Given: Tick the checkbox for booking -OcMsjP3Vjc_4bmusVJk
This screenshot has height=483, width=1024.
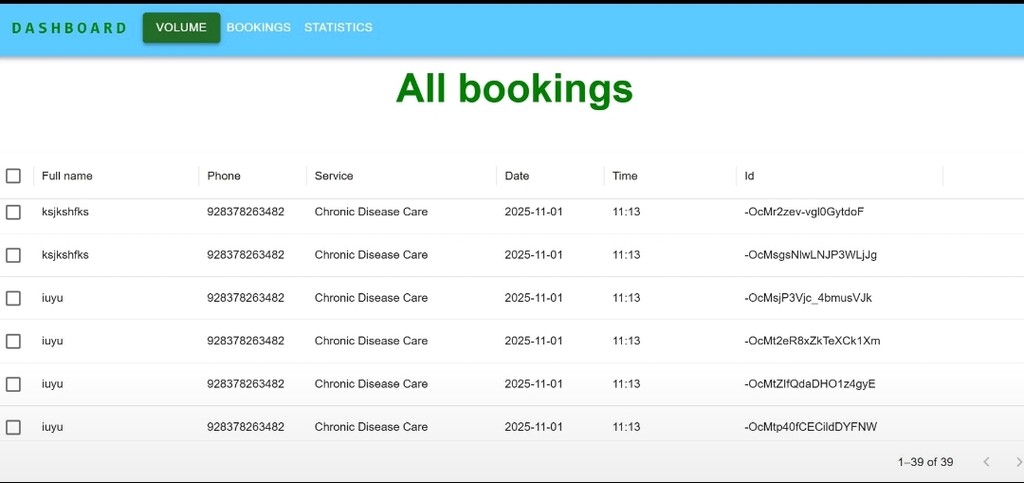Looking at the screenshot, I should coord(13,298).
